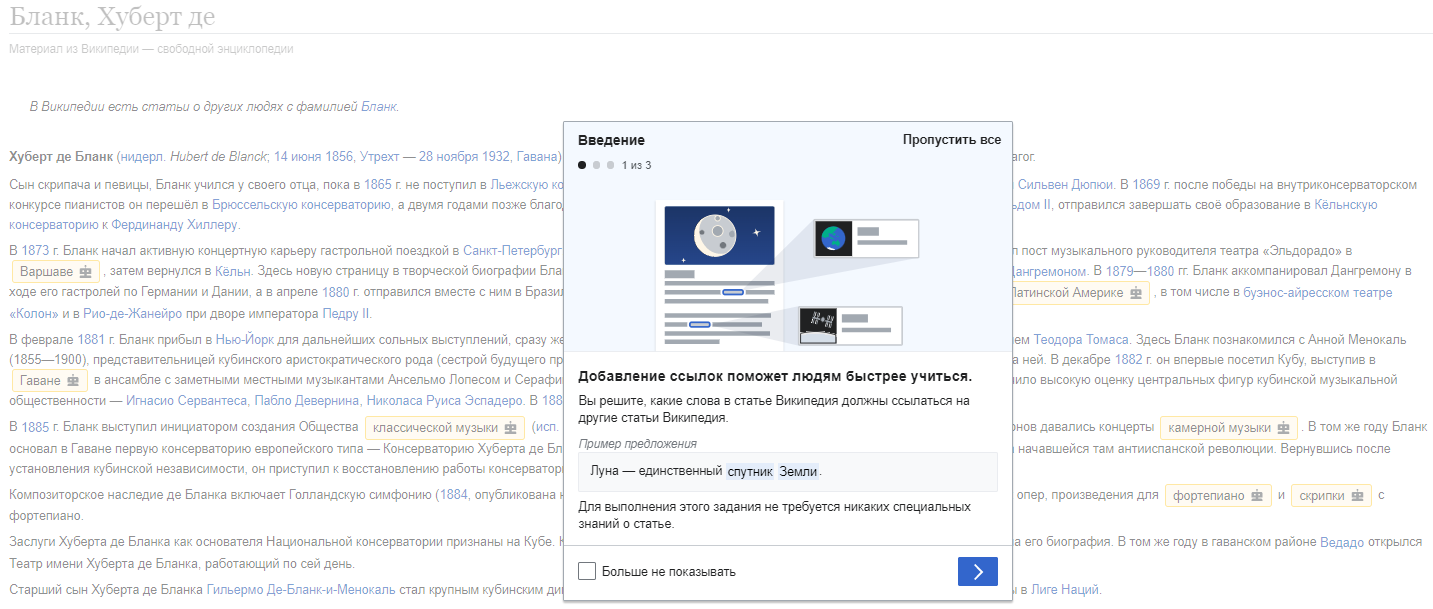This screenshot has width=1433, height=609.
Task: Open the "нидерл." language link
Action: [x=143, y=156]
